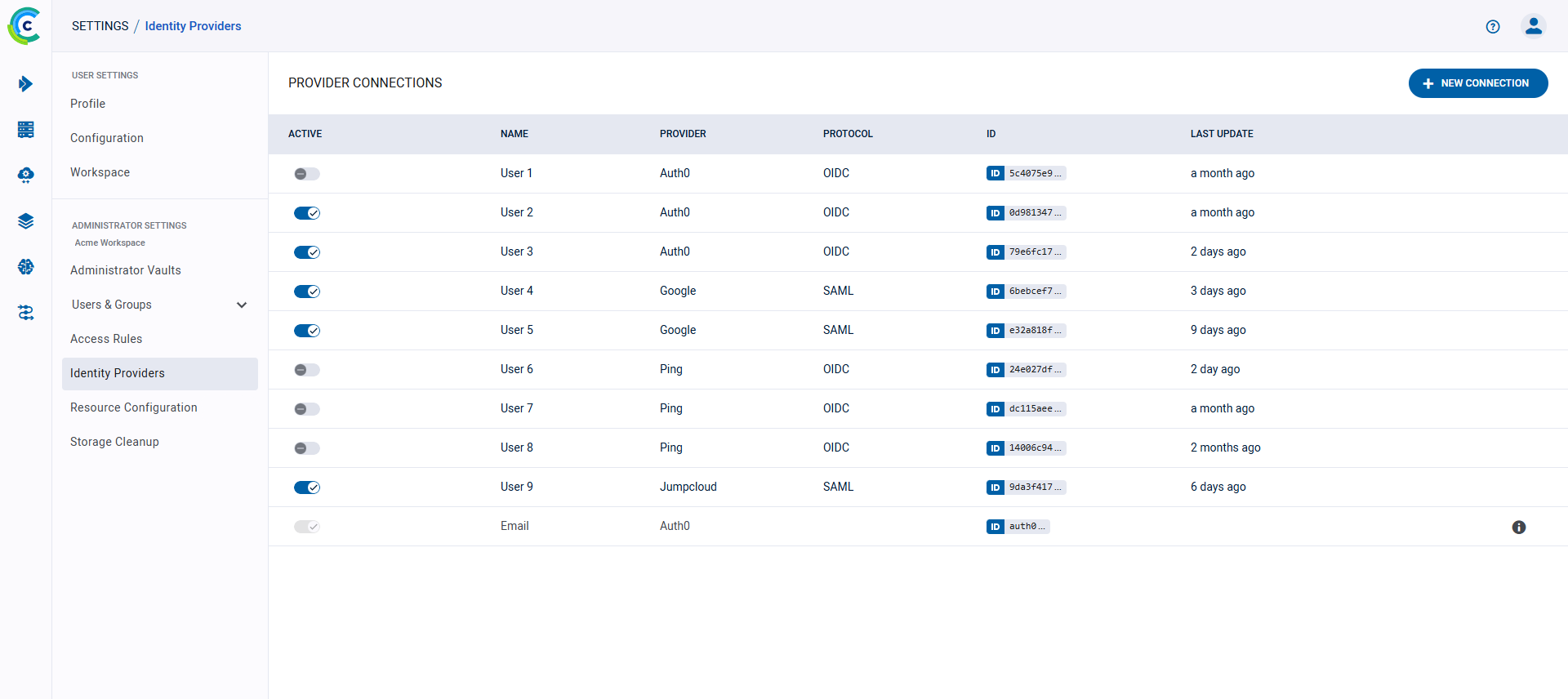Open Access Rules in the settings menu
The image size is (1568, 699).
[106, 339]
